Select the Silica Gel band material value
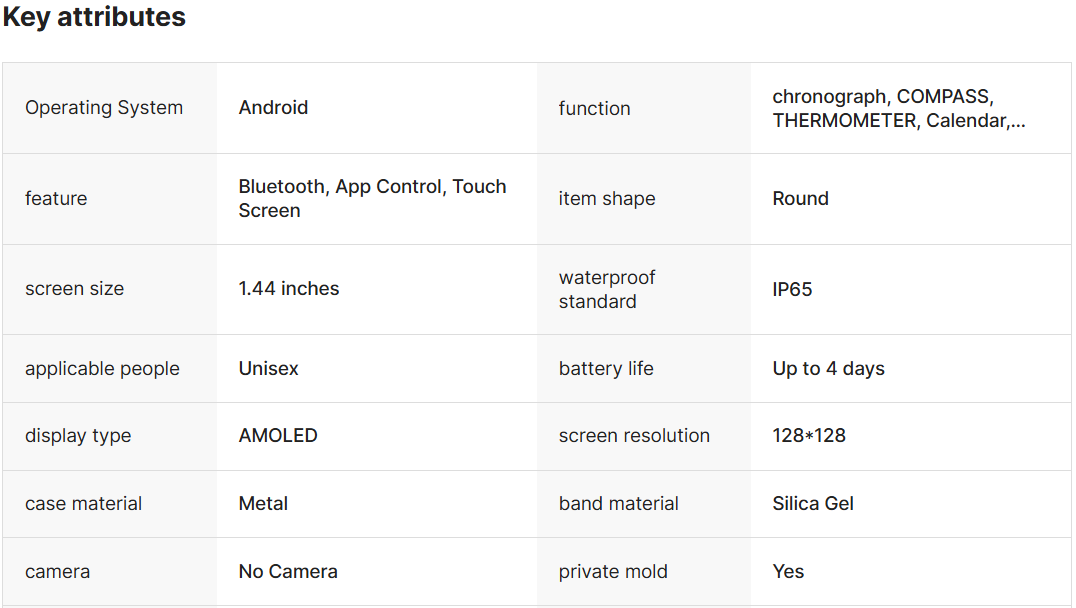The image size is (1076, 608). point(813,504)
